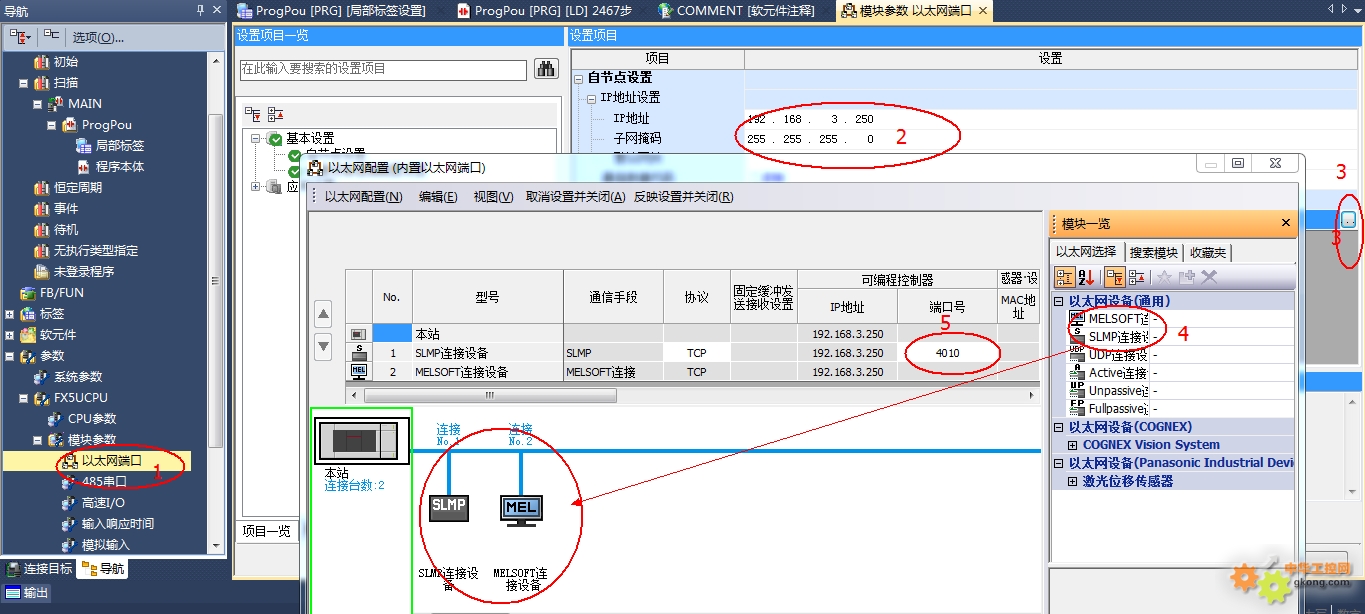Click the move-up arrow beside the device table
The width and height of the screenshot is (1365, 614).
pyautogui.click(x=323, y=314)
